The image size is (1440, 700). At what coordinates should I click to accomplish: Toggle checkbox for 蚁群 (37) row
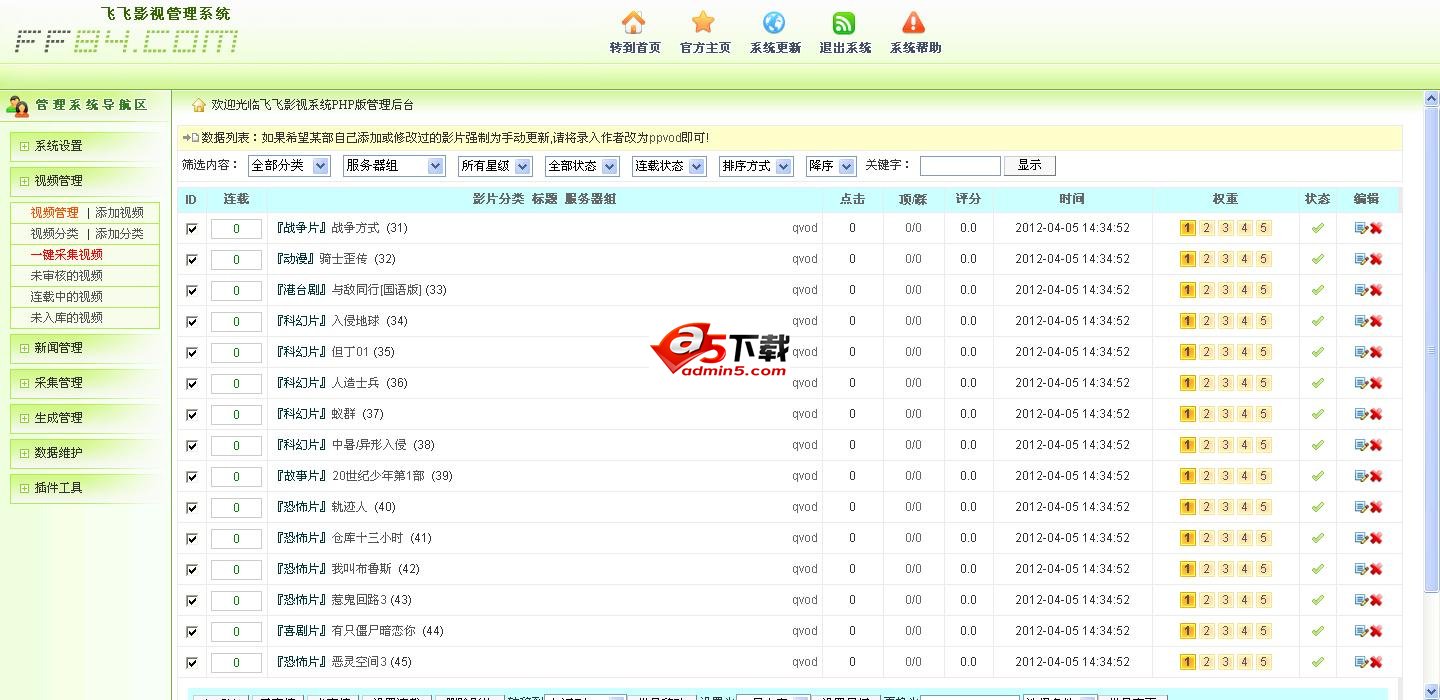click(x=192, y=415)
